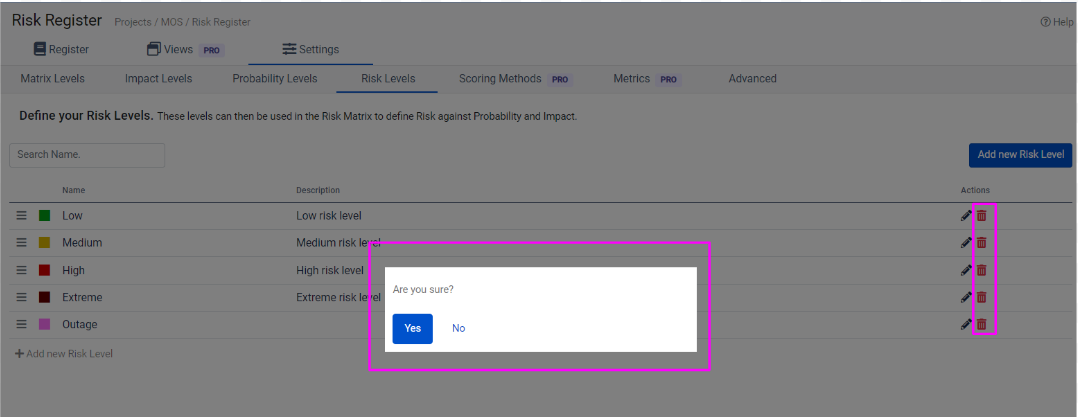Open the Impact Levels tab
Screen dimensions: 1078x417
158,79
